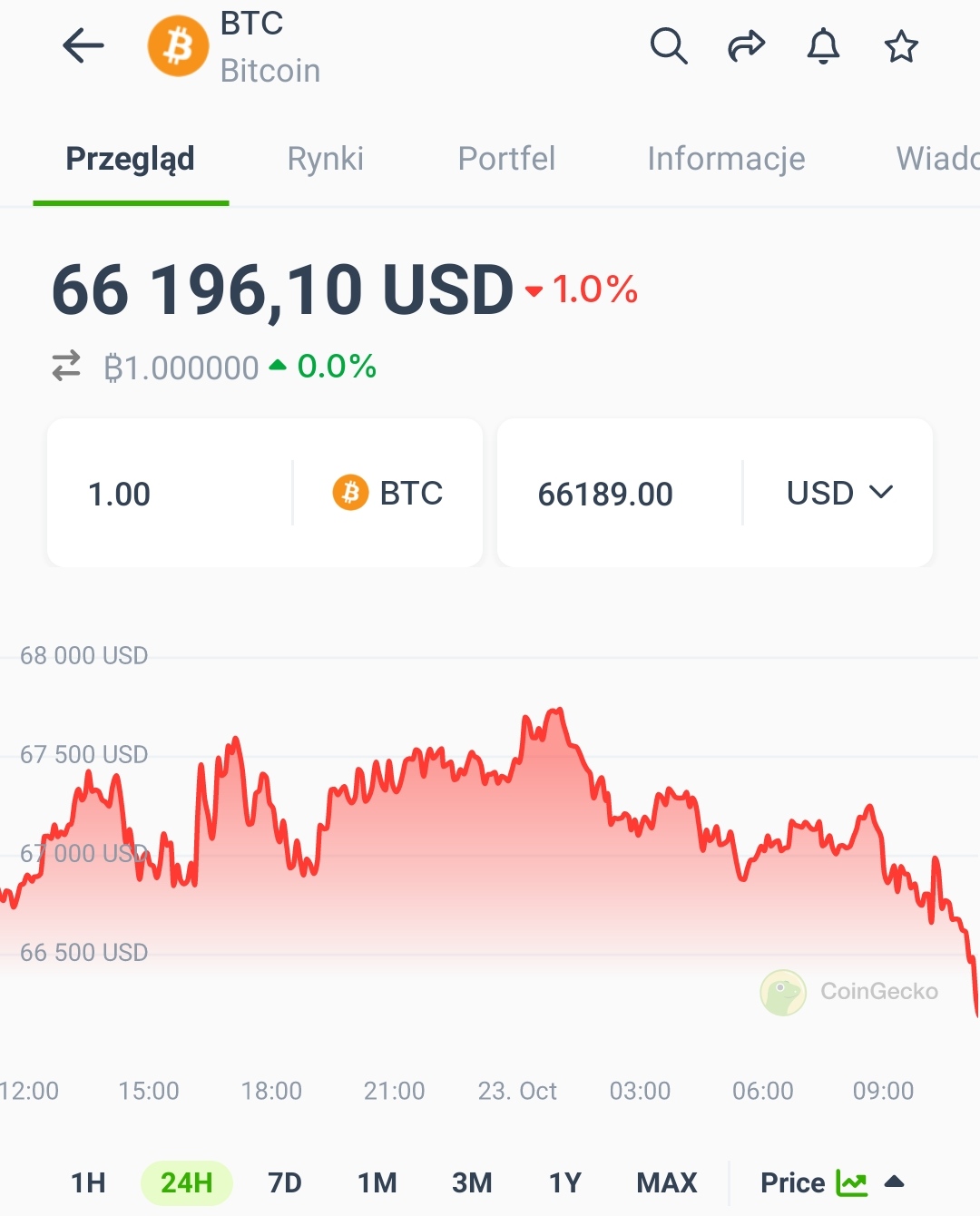This screenshot has width=980, height=1216.
Task: Open the Portfel tab
Action: [506, 159]
